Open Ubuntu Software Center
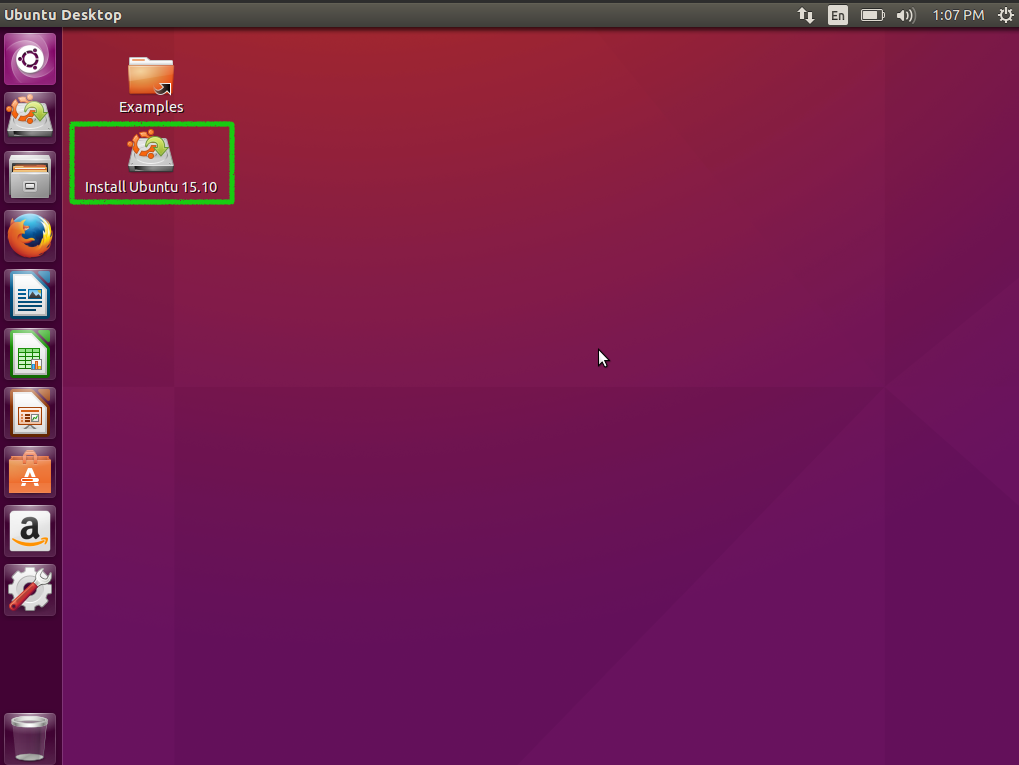Screen dimensions: 1019x765 tap(30, 473)
